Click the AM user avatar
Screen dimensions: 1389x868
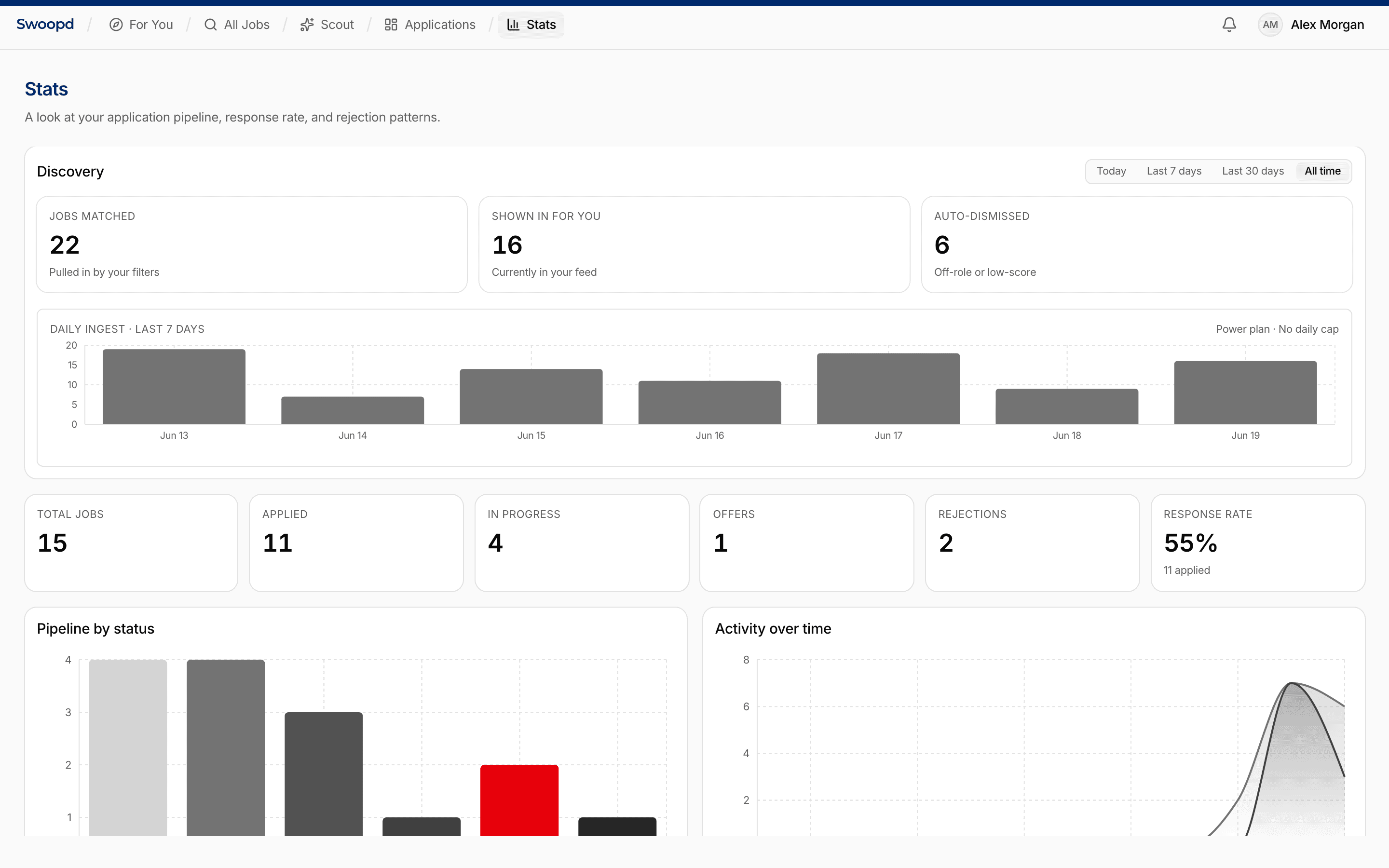click(1269, 25)
